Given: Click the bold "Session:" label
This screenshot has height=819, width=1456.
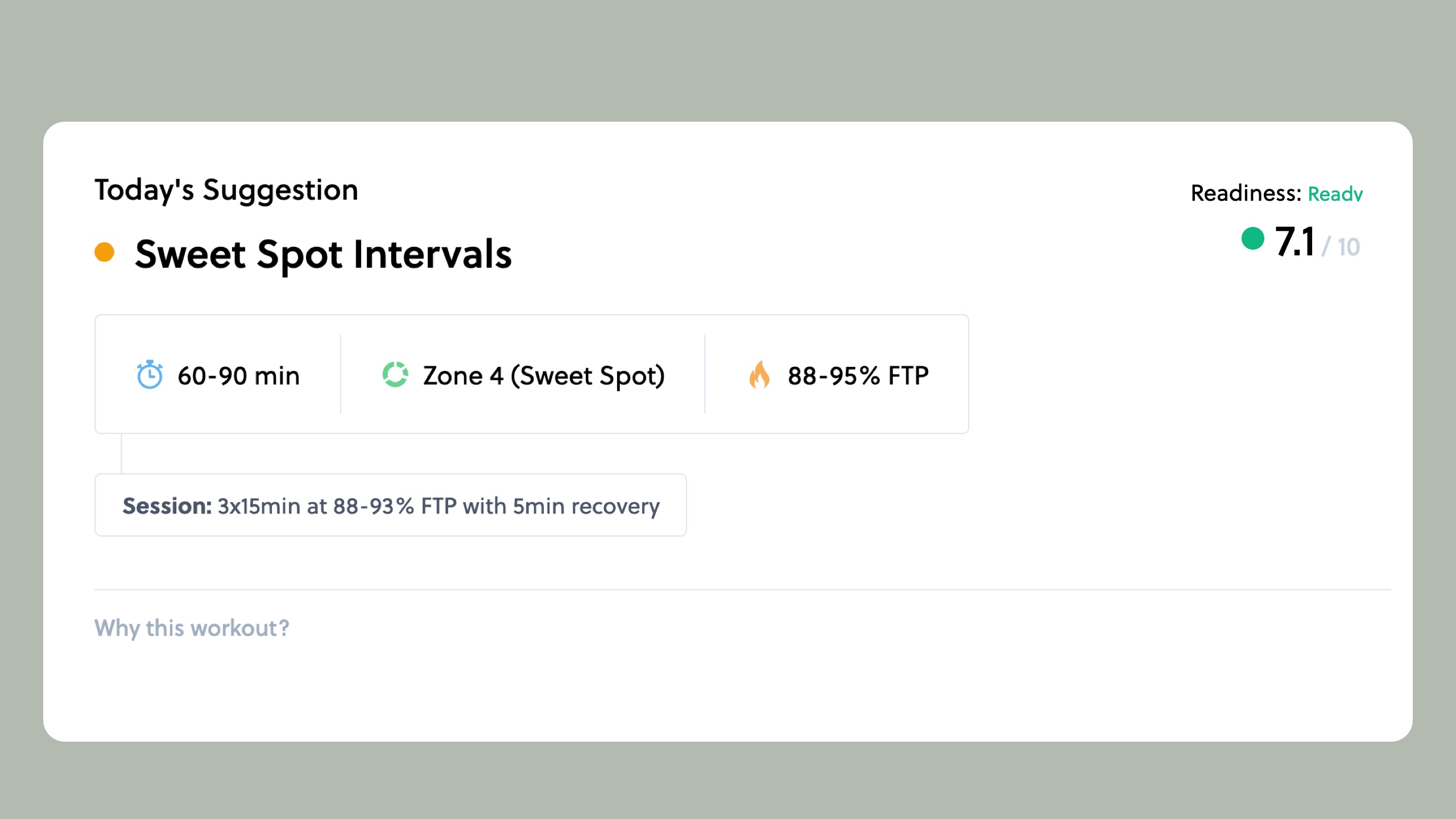Looking at the screenshot, I should 167,506.
